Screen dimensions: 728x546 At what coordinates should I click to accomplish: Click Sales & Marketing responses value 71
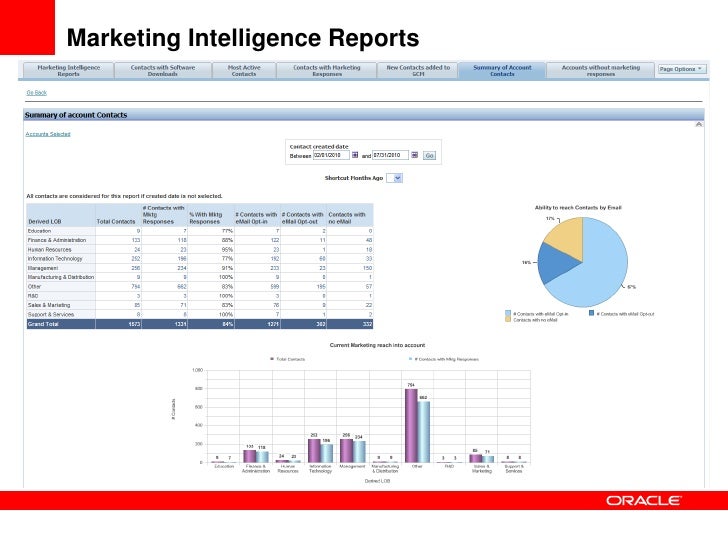[183, 305]
